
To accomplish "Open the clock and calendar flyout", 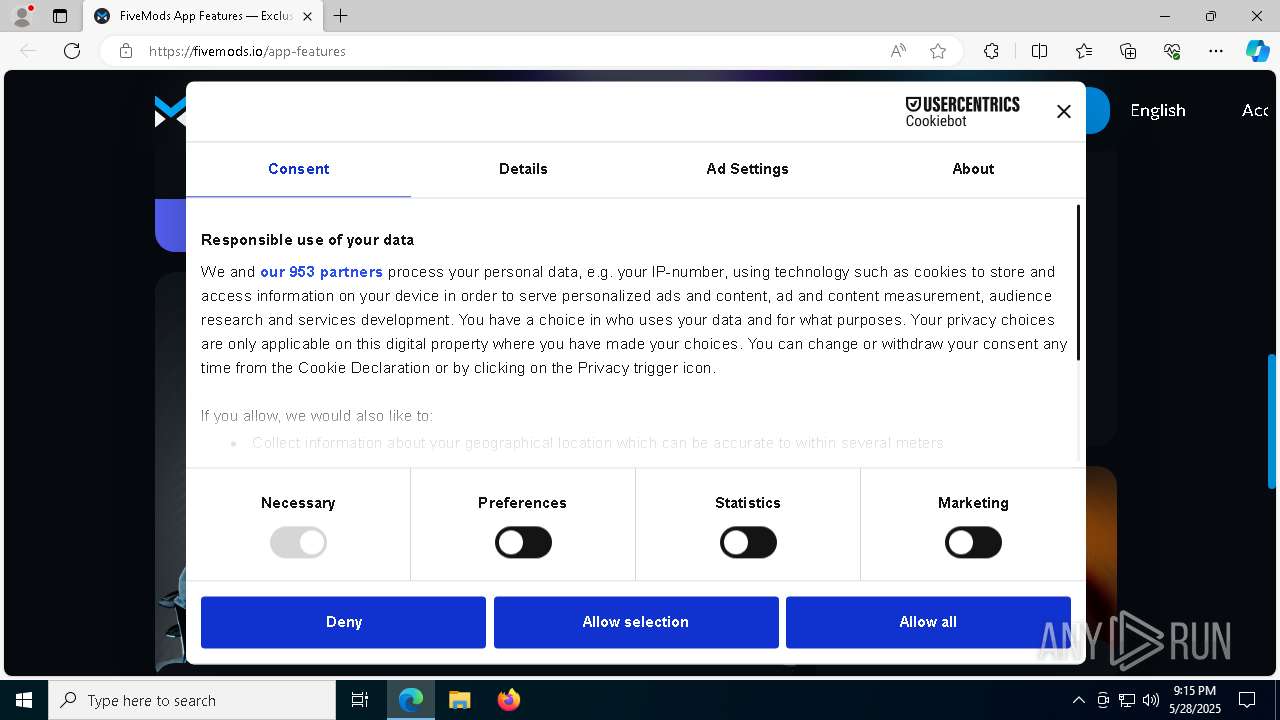I will 1195,700.
